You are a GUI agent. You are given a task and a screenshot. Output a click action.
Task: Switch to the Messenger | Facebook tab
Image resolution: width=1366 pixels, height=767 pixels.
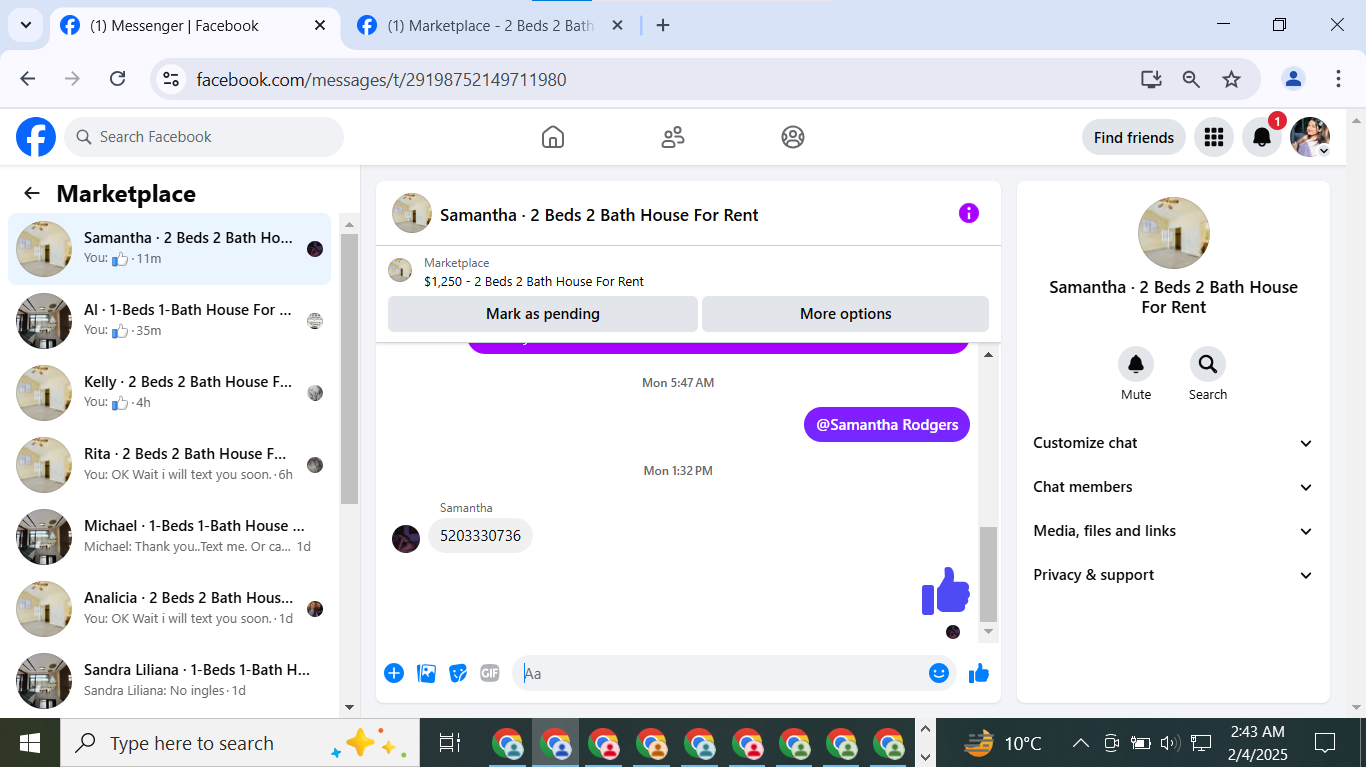coord(194,26)
